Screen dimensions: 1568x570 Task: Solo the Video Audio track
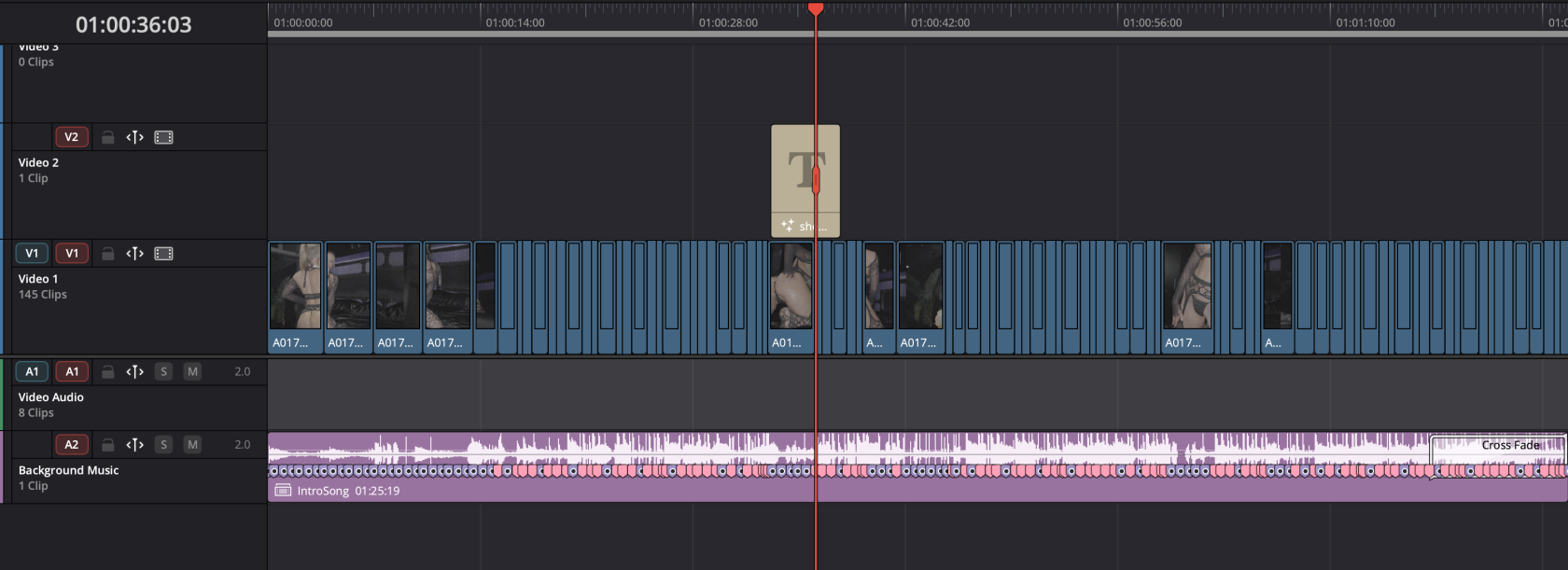click(164, 371)
